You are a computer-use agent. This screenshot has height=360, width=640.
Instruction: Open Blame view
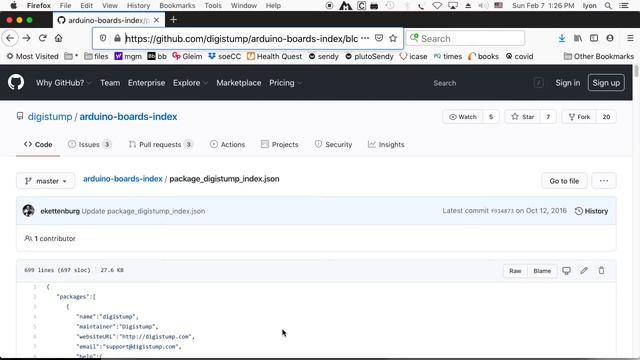tap(542, 271)
